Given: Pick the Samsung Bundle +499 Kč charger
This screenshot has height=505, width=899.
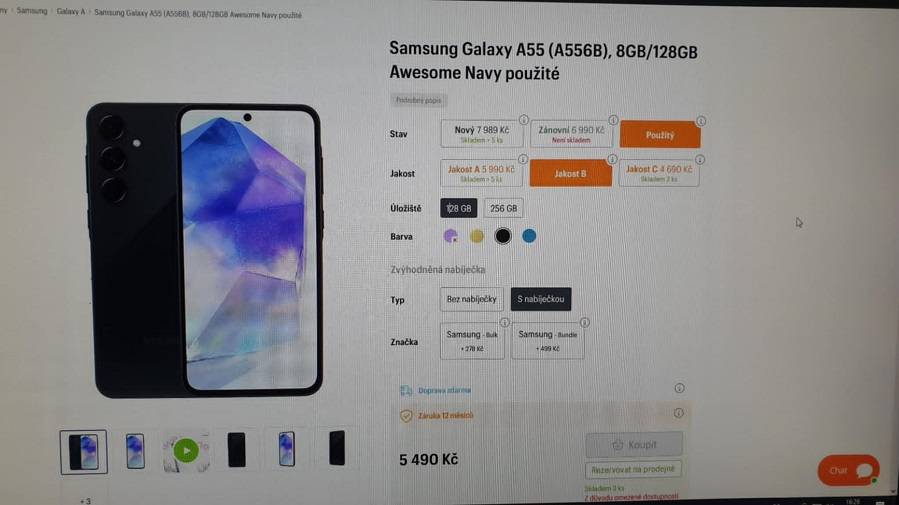Looking at the screenshot, I should pos(548,341).
